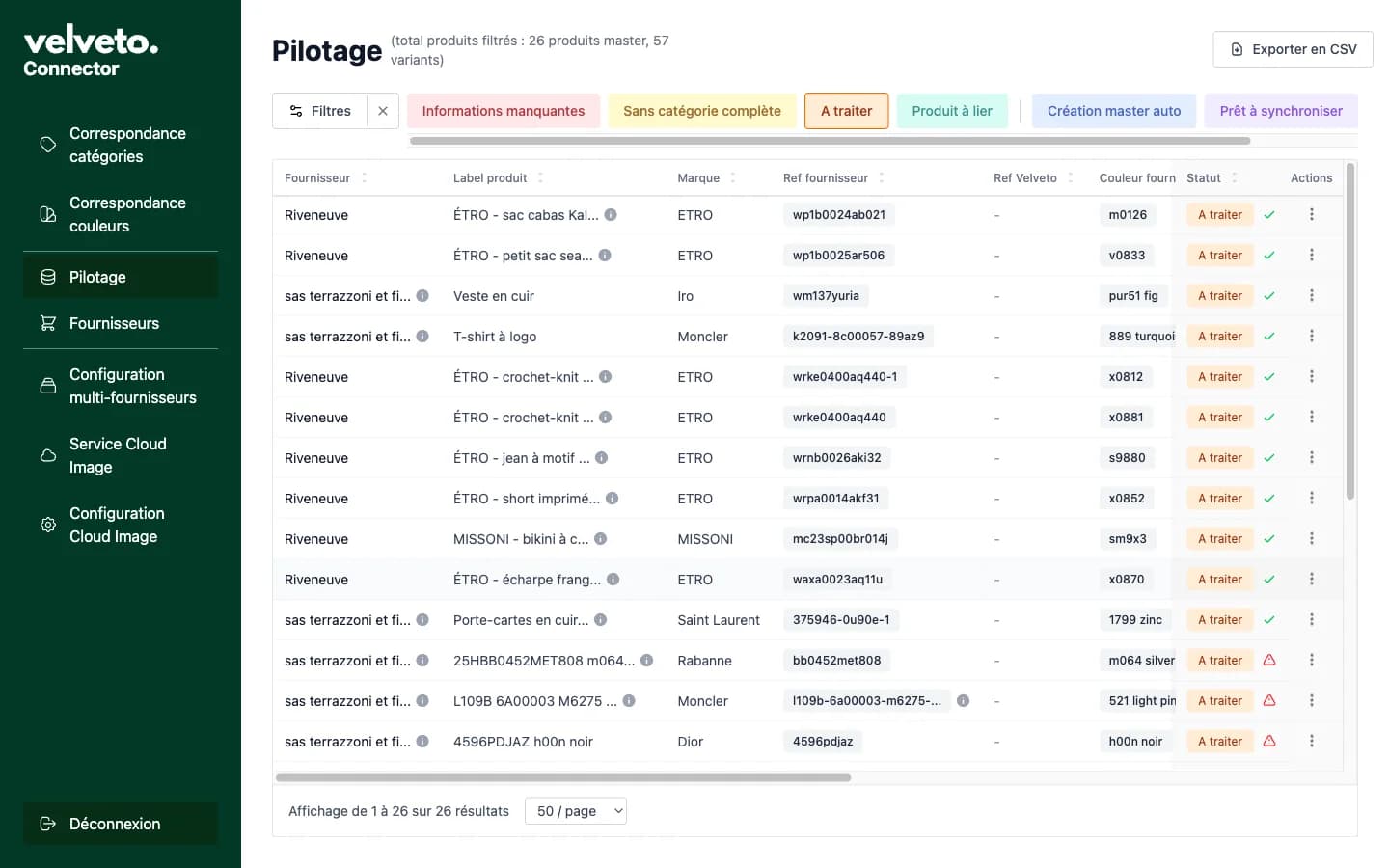Filter by Informations manquantes

point(504,111)
